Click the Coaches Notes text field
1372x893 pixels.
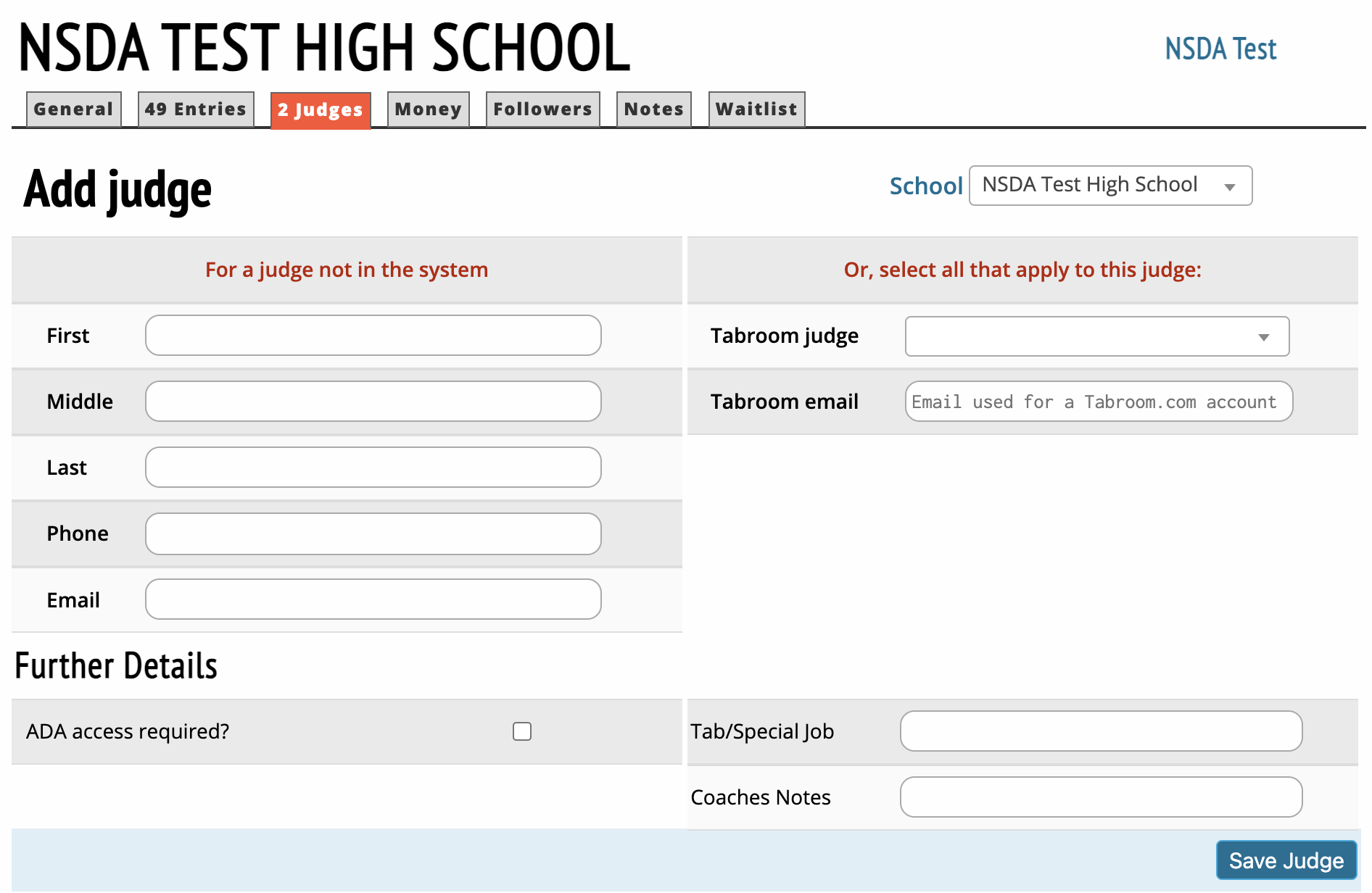tap(1100, 797)
